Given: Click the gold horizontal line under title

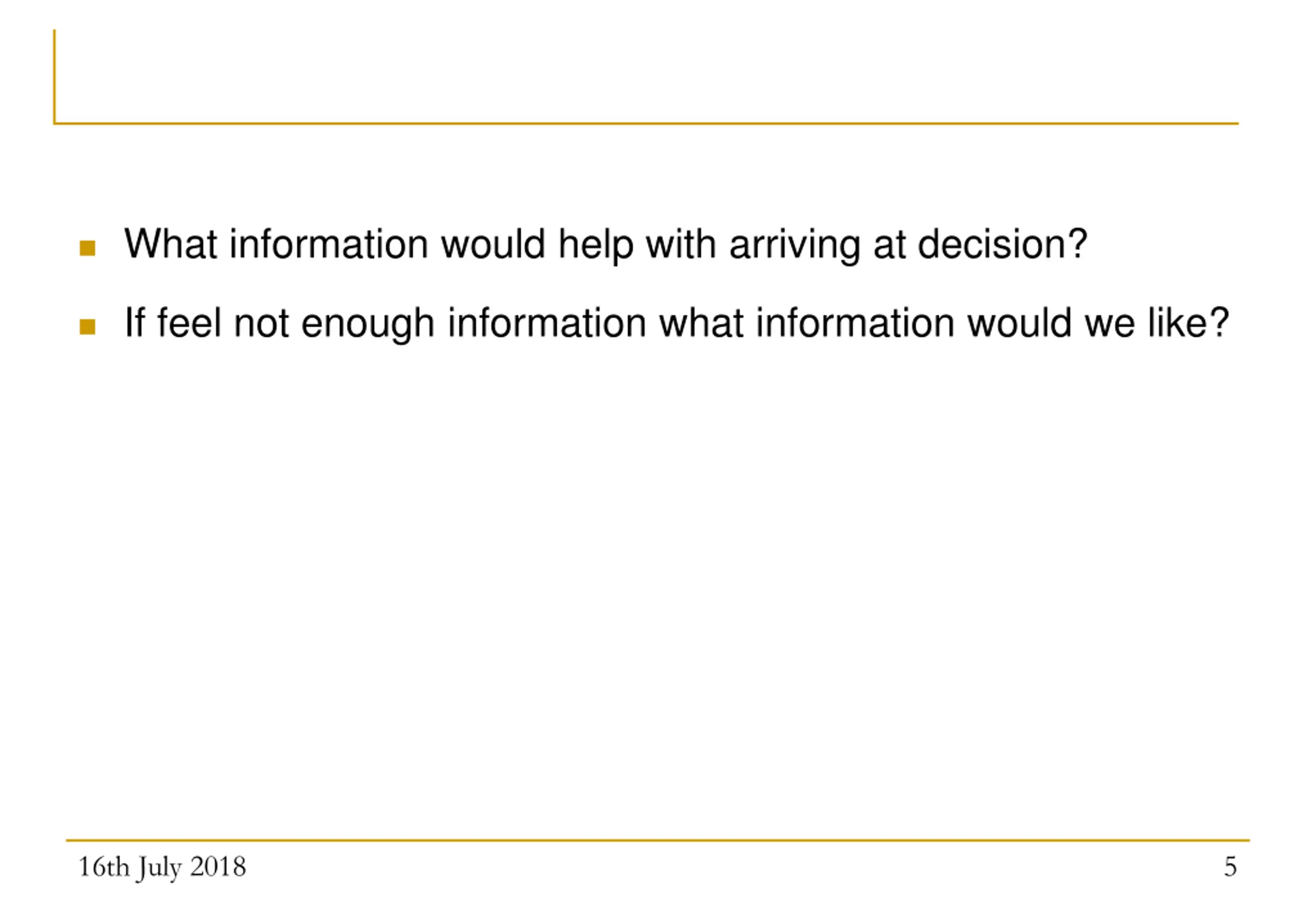Looking at the screenshot, I should pos(646,123).
